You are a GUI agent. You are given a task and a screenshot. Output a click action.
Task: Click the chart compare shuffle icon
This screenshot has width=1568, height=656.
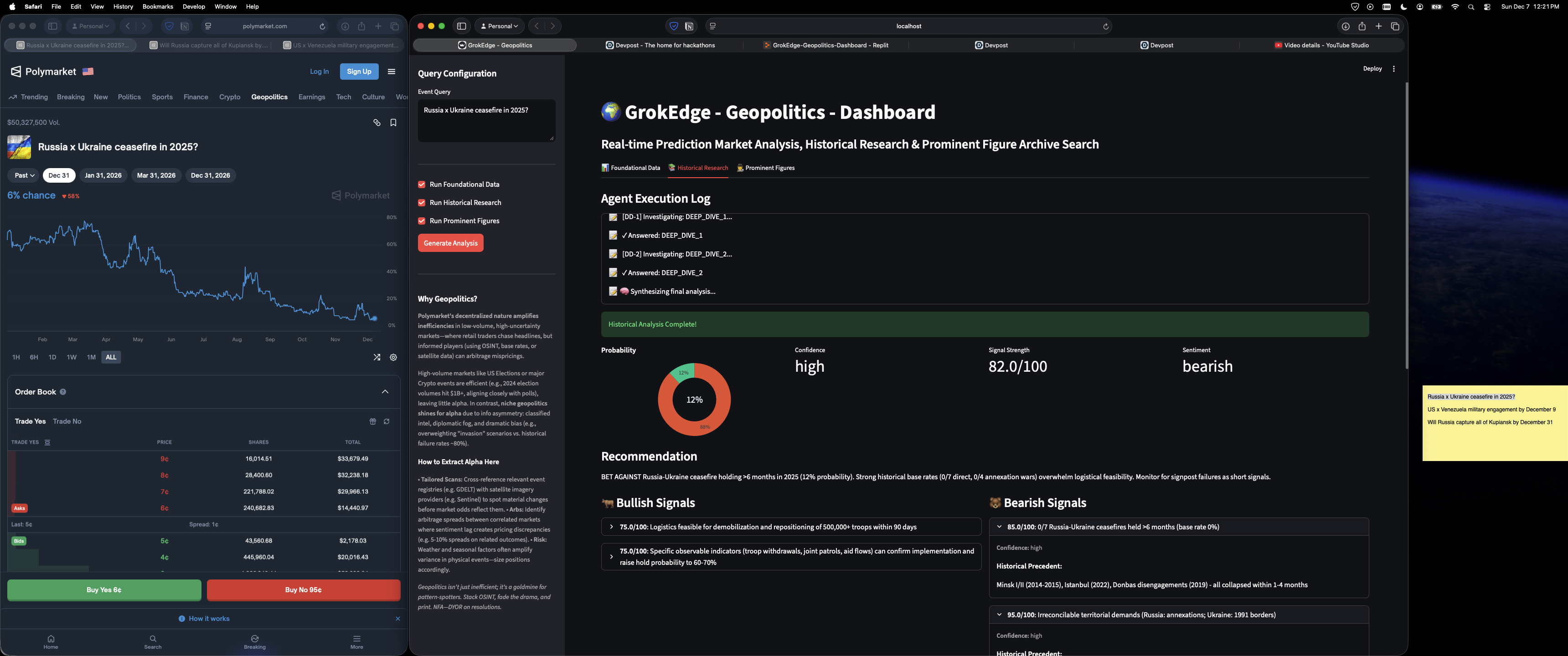377,357
